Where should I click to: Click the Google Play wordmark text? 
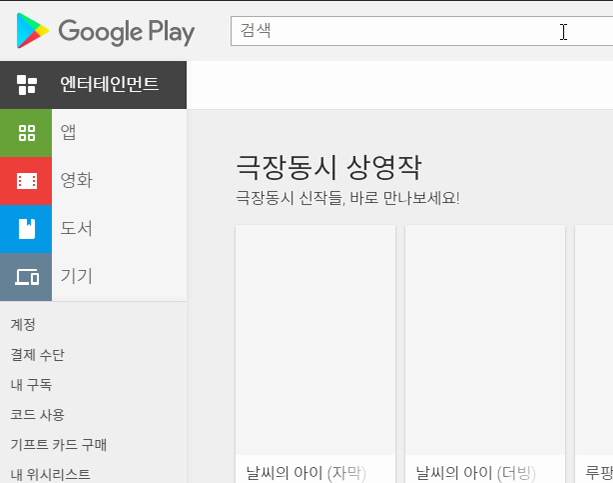pos(126,32)
